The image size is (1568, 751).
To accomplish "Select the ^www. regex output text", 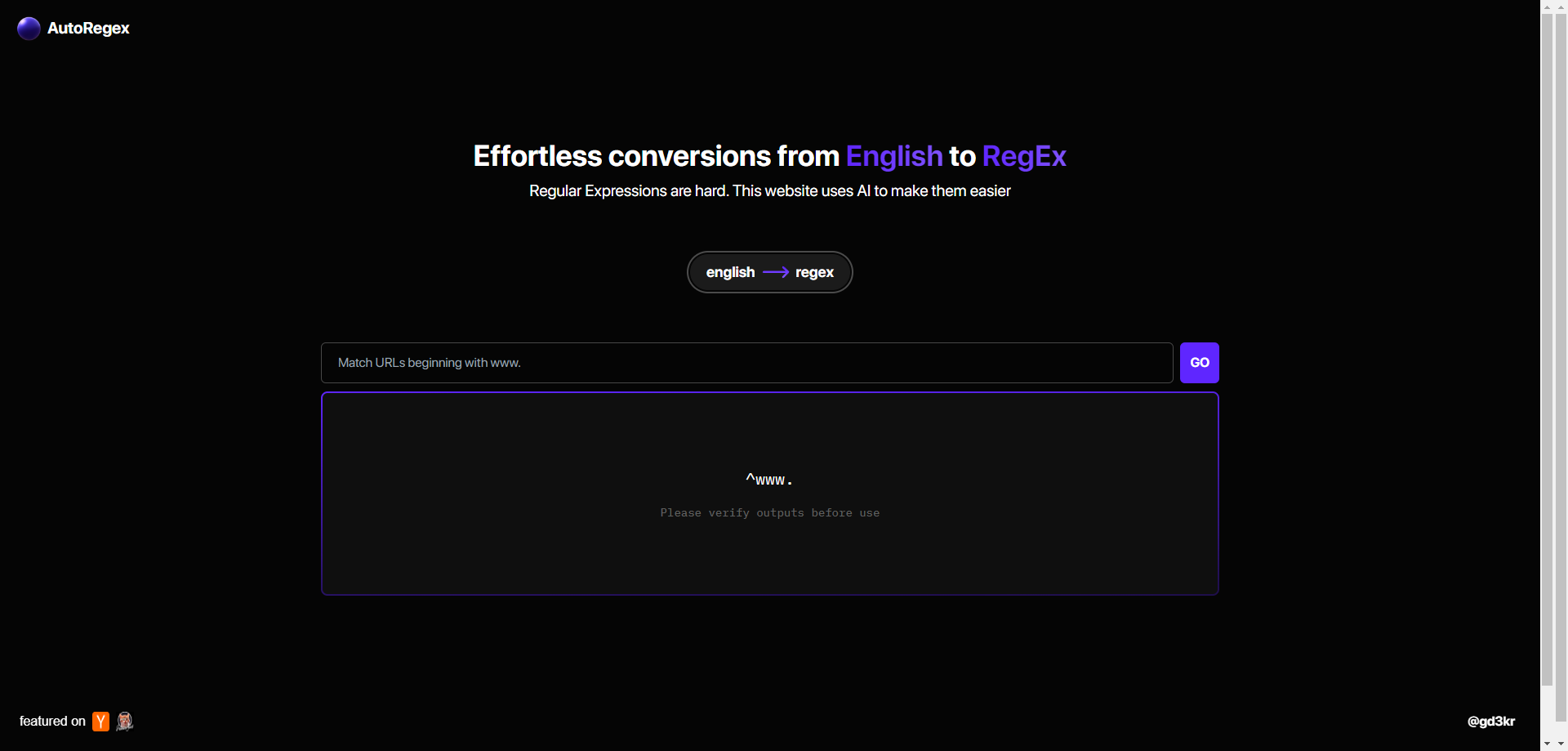I will point(769,480).
